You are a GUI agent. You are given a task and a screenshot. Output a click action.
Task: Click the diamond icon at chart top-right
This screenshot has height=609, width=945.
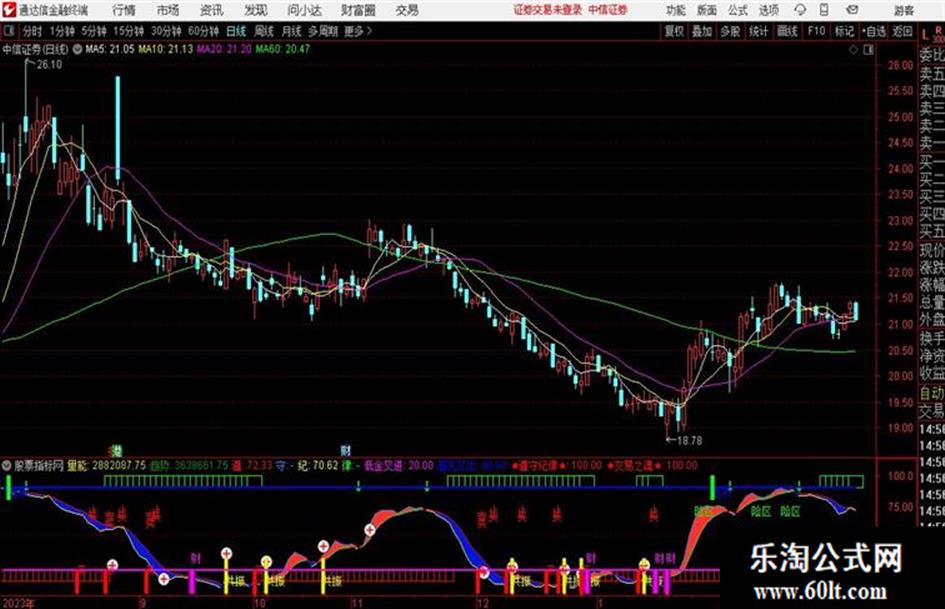tap(853, 50)
